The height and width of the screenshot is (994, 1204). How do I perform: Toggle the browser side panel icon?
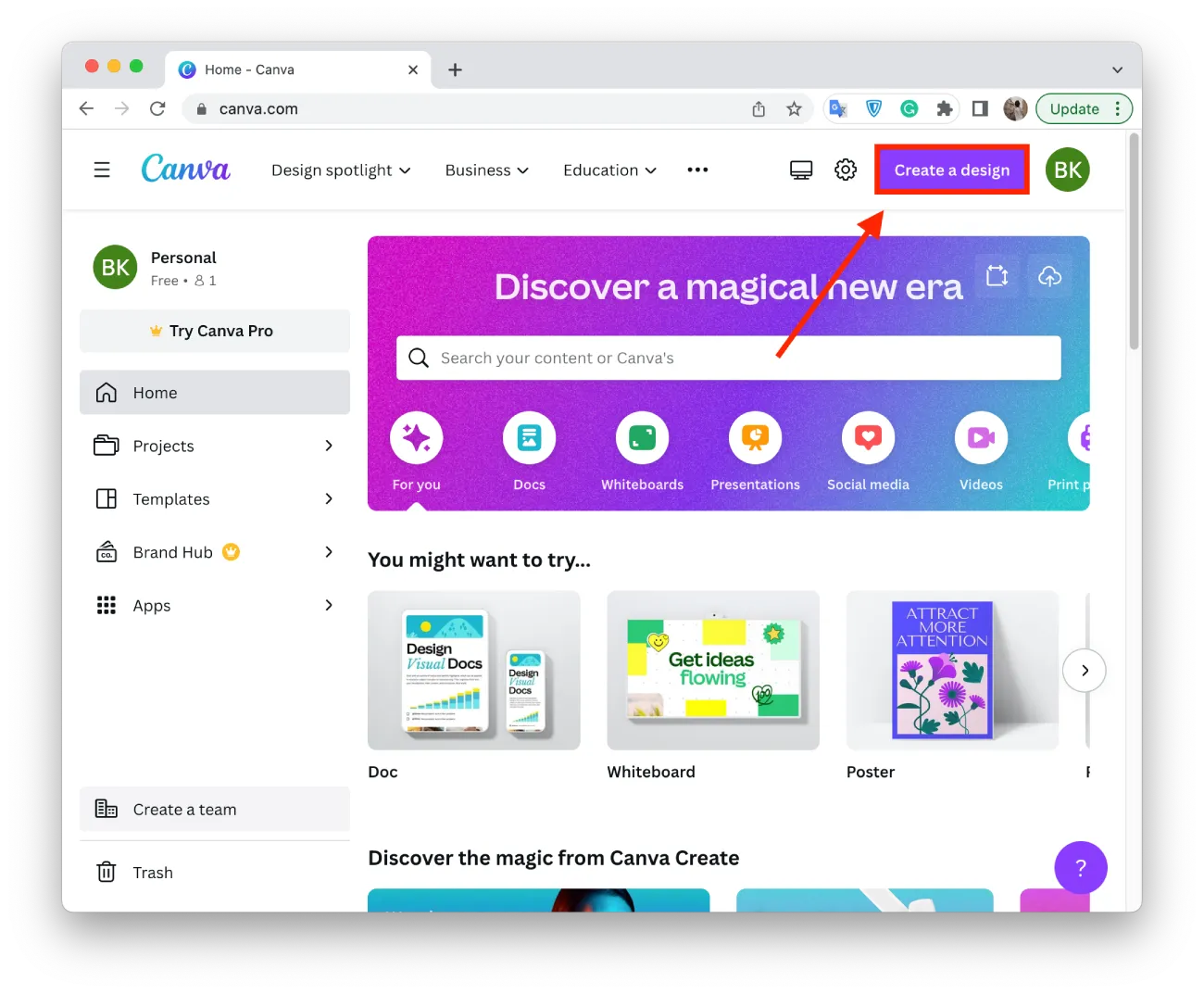pyautogui.click(x=980, y=108)
